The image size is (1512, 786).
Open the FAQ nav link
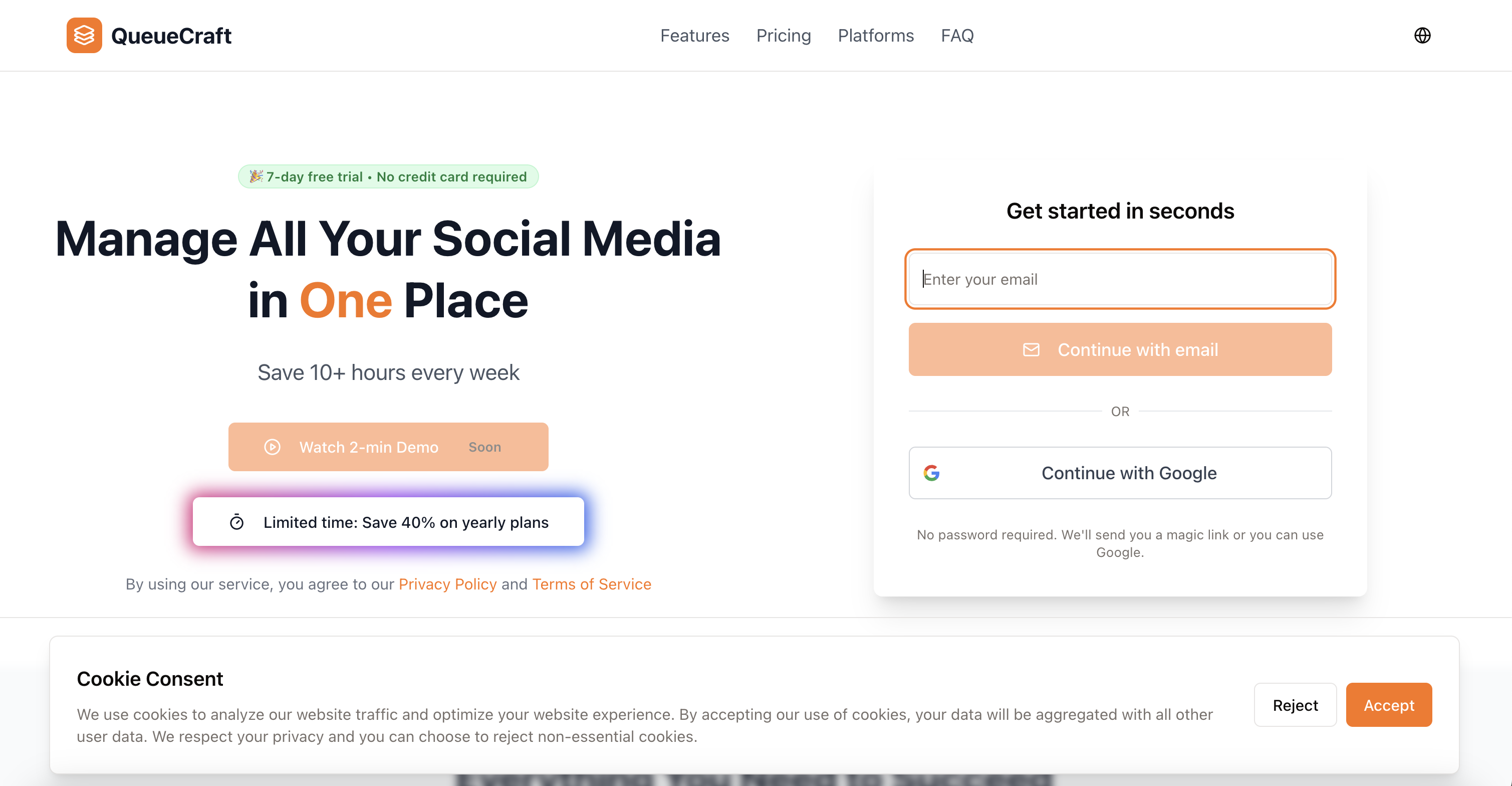pyautogui.click(x=957, y=35)
